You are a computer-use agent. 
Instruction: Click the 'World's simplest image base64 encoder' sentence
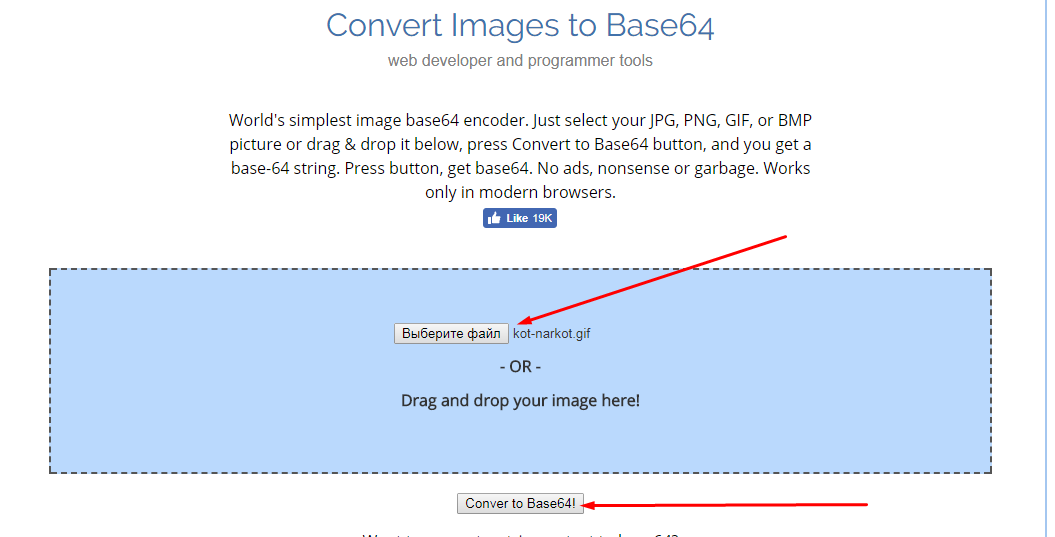[x=378, y=121]
